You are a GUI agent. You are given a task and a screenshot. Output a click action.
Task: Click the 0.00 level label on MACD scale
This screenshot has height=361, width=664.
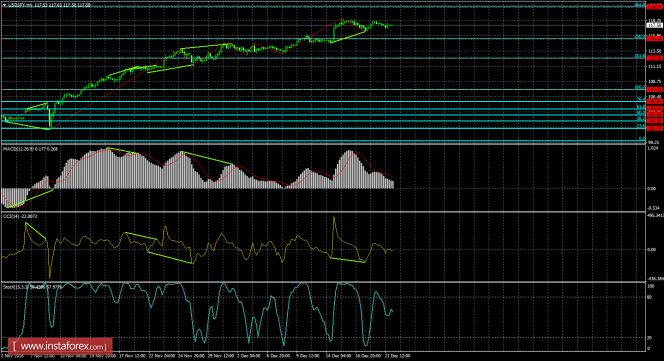(x=652, y=189)
